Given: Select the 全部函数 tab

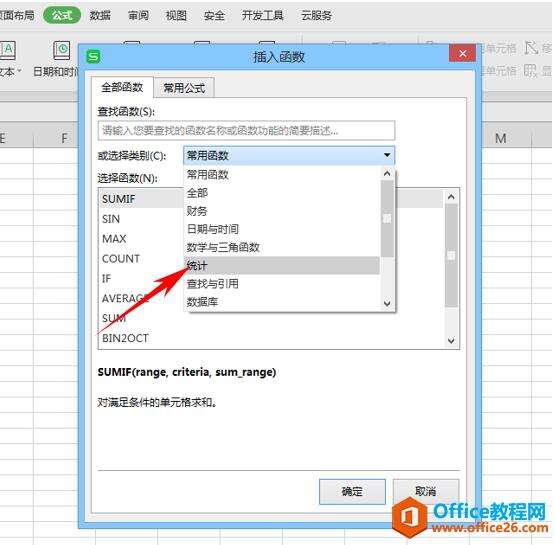Looking at the screenshot, I should pos(122,87).
